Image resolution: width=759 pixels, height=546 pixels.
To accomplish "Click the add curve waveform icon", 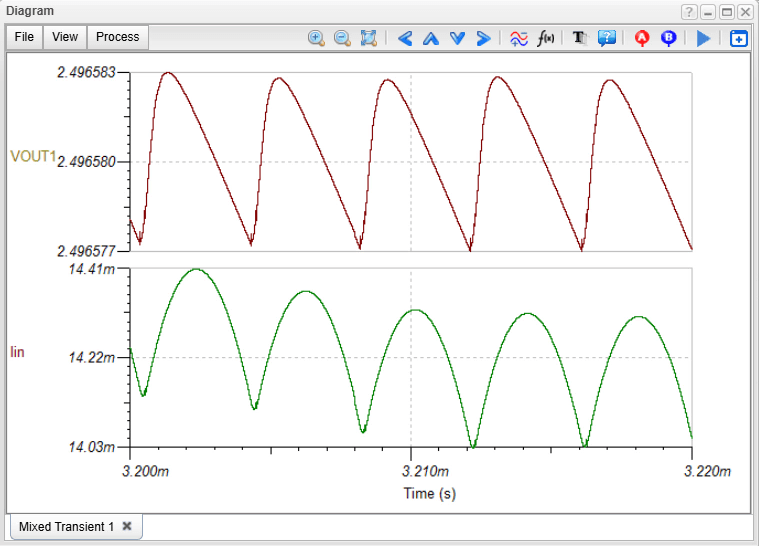I will click(518, 38).
